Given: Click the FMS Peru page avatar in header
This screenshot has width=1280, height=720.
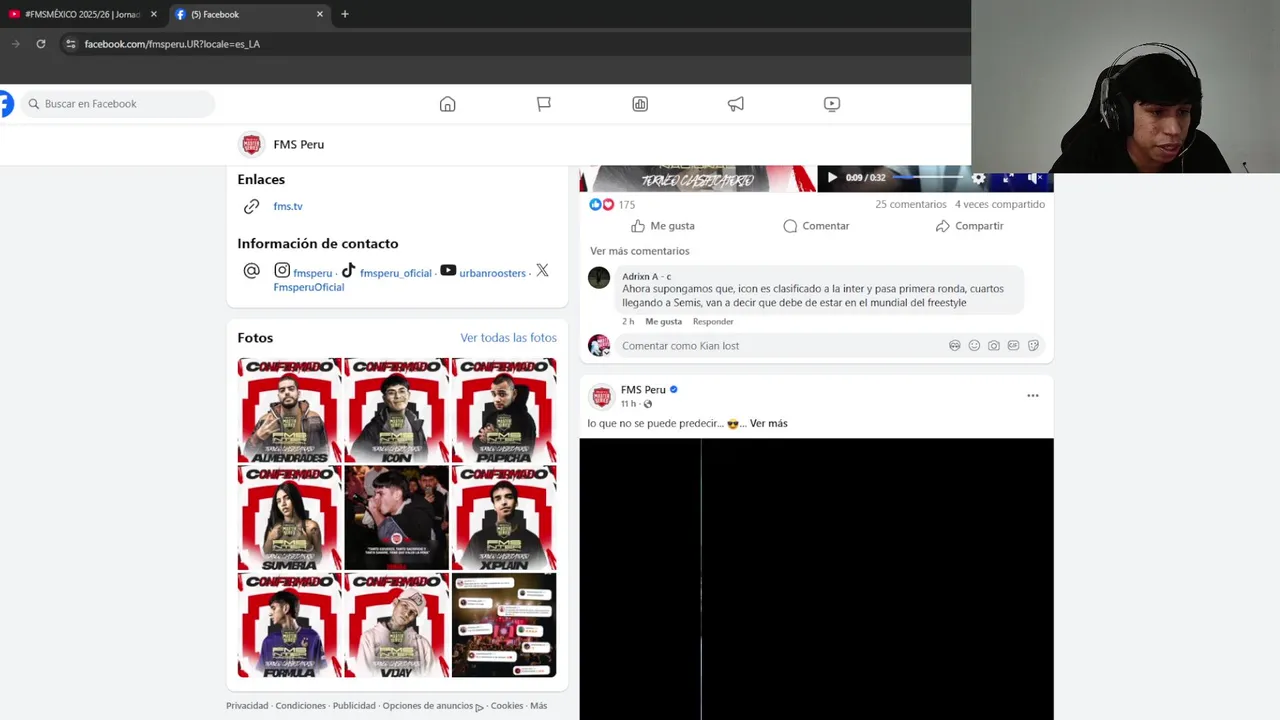Looking at the screenshot, I should click(x=251, y=144).
